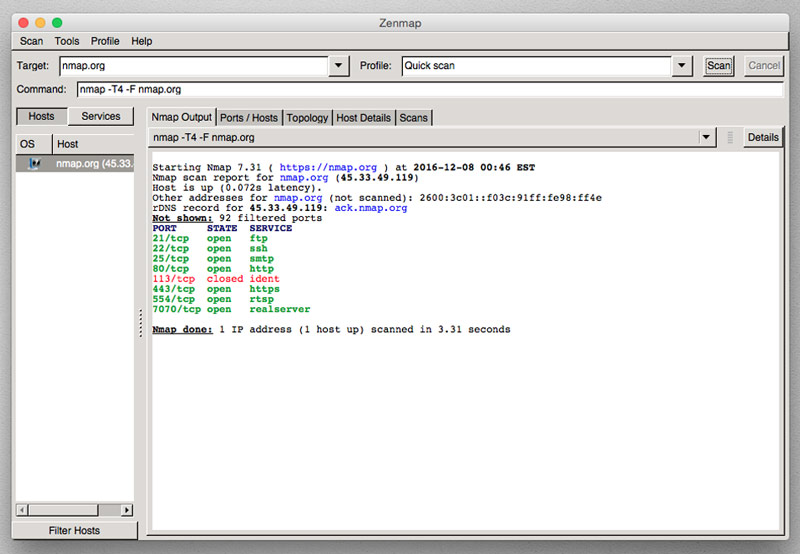
Task: Expand the Target dropdown arrow
Action: click(338, 66)
